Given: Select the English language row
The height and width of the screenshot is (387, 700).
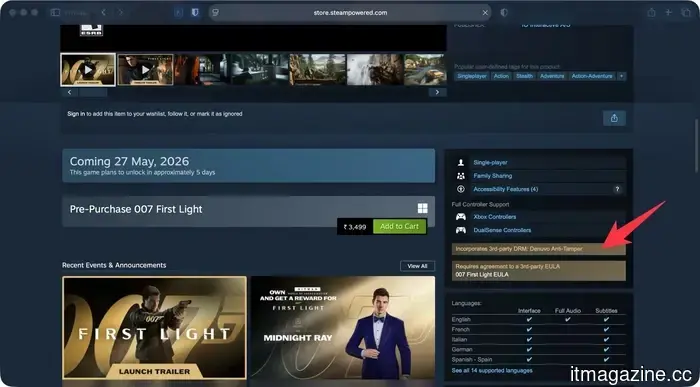Looking at the screenshot, I should tap(538, 320).
